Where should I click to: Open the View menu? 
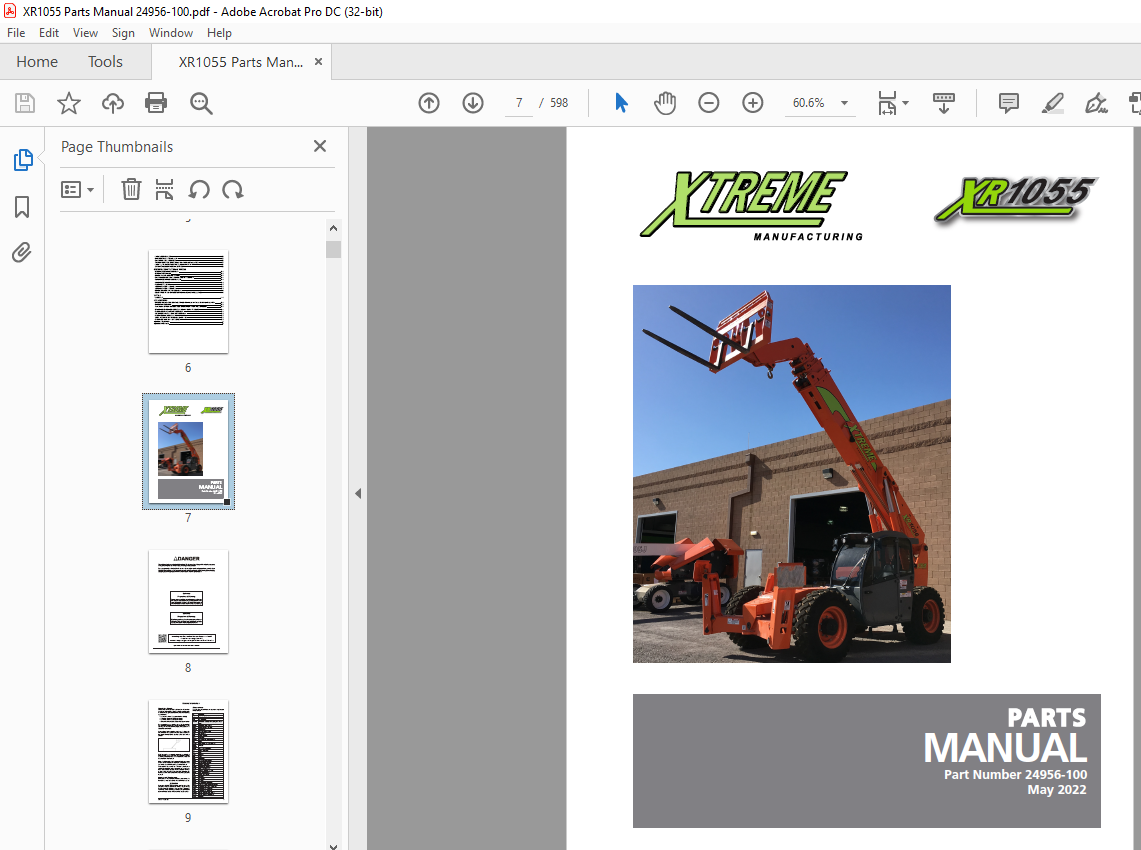(85, 33)
